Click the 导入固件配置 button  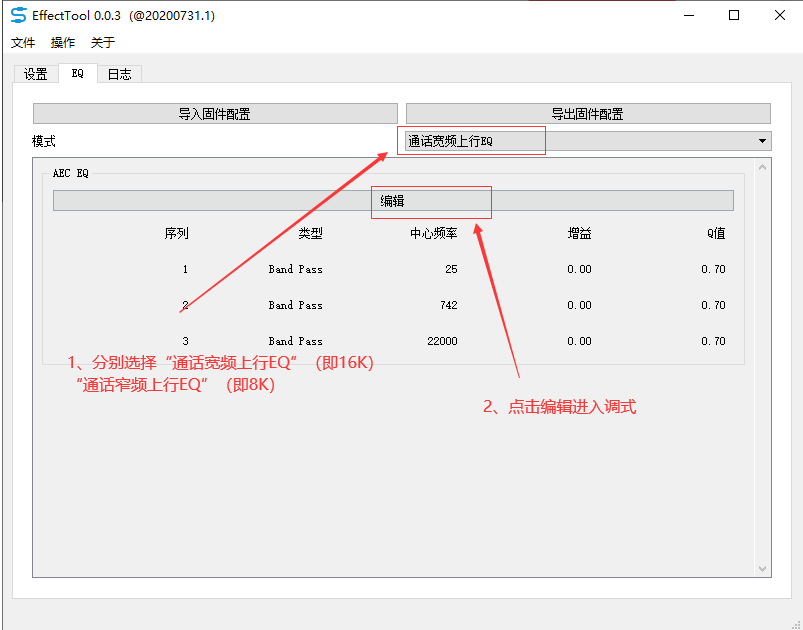pos(215,114)
